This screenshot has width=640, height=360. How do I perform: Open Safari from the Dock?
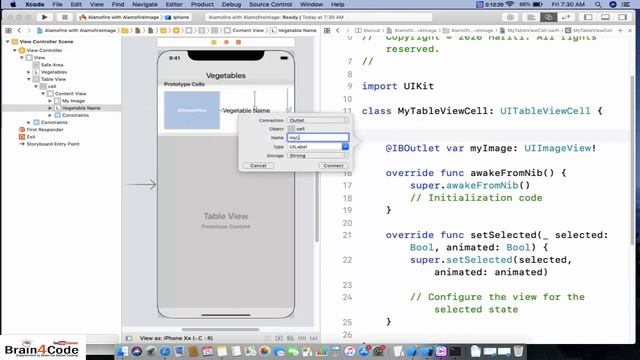coord(165,351)
